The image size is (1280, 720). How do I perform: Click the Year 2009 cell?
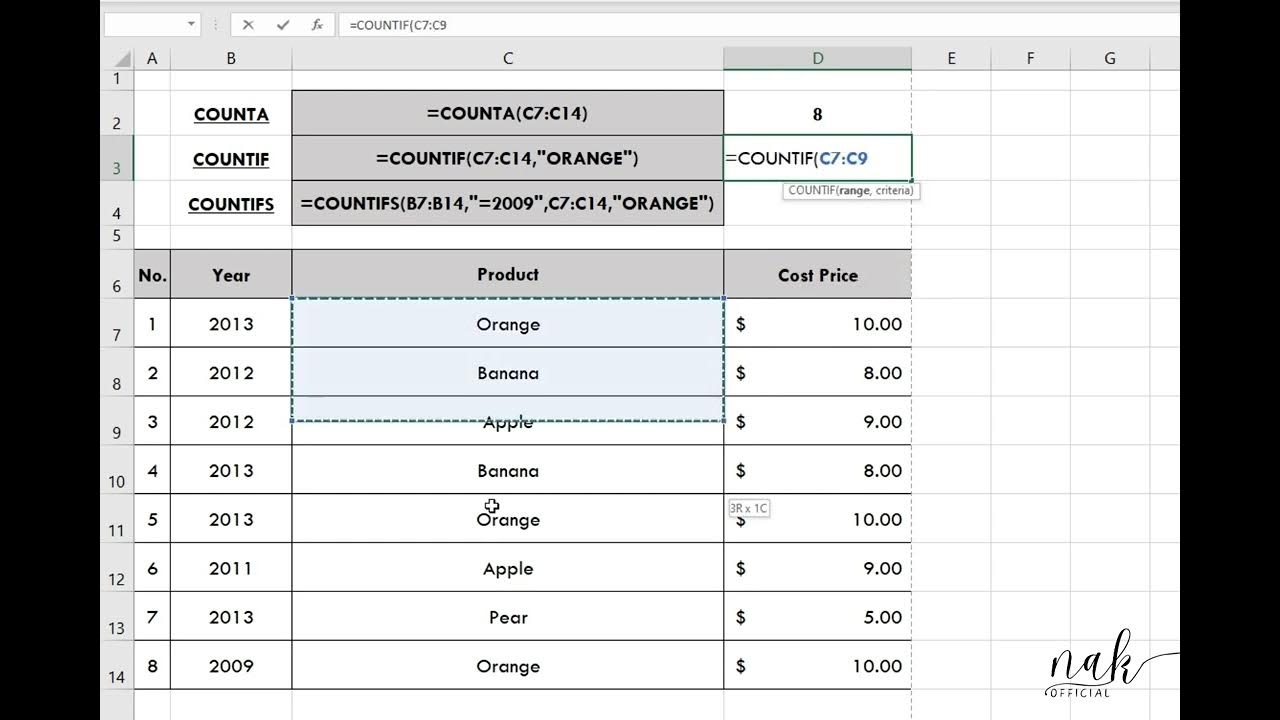pos(231,666)
